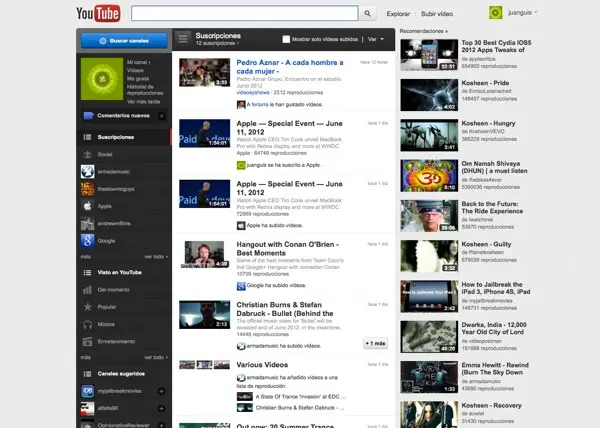
Task: Select Videos in the channel menu
Action: (x=135, y=70)
